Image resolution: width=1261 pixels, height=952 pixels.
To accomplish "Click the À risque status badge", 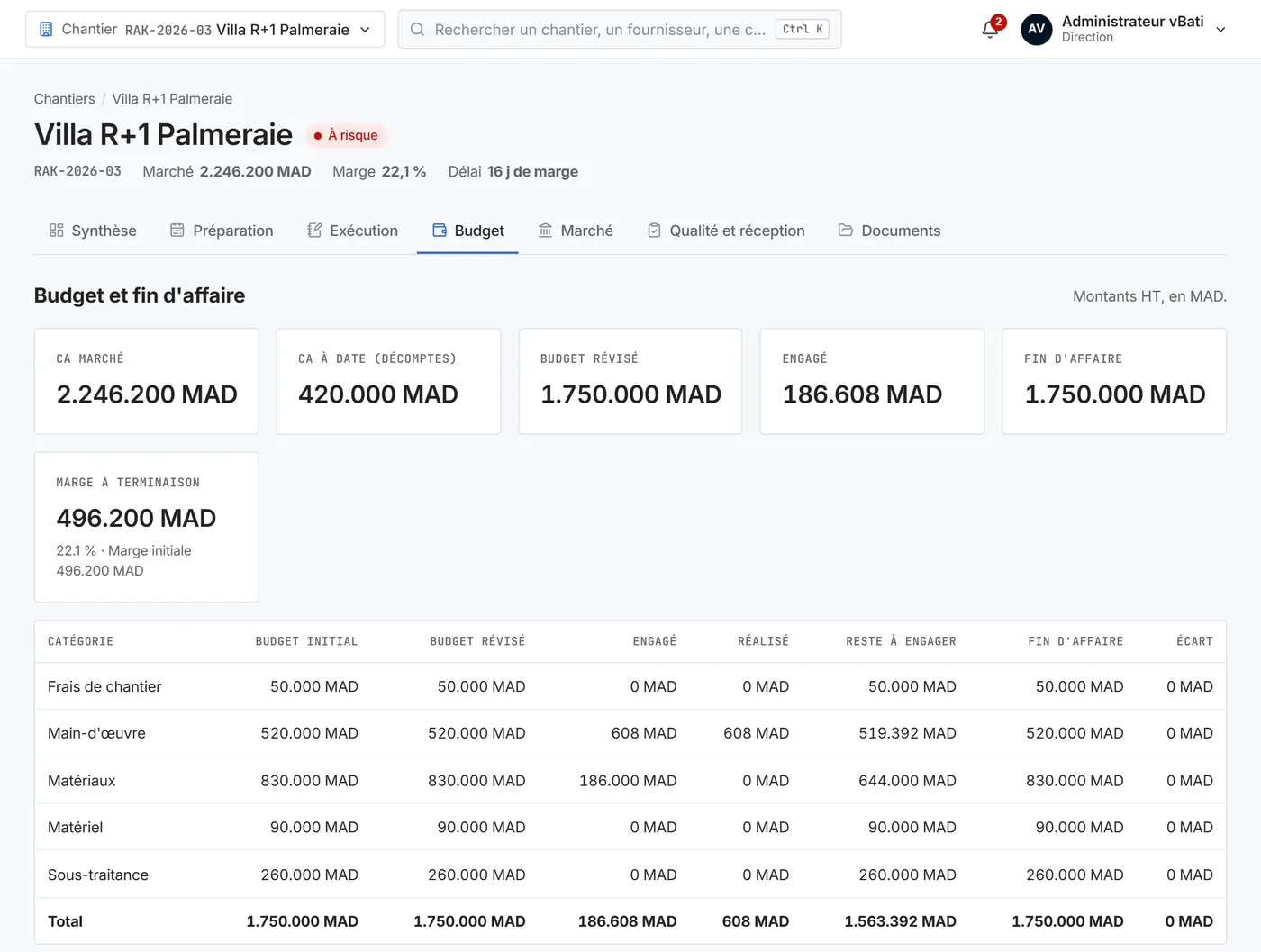I will coord(347,135).
